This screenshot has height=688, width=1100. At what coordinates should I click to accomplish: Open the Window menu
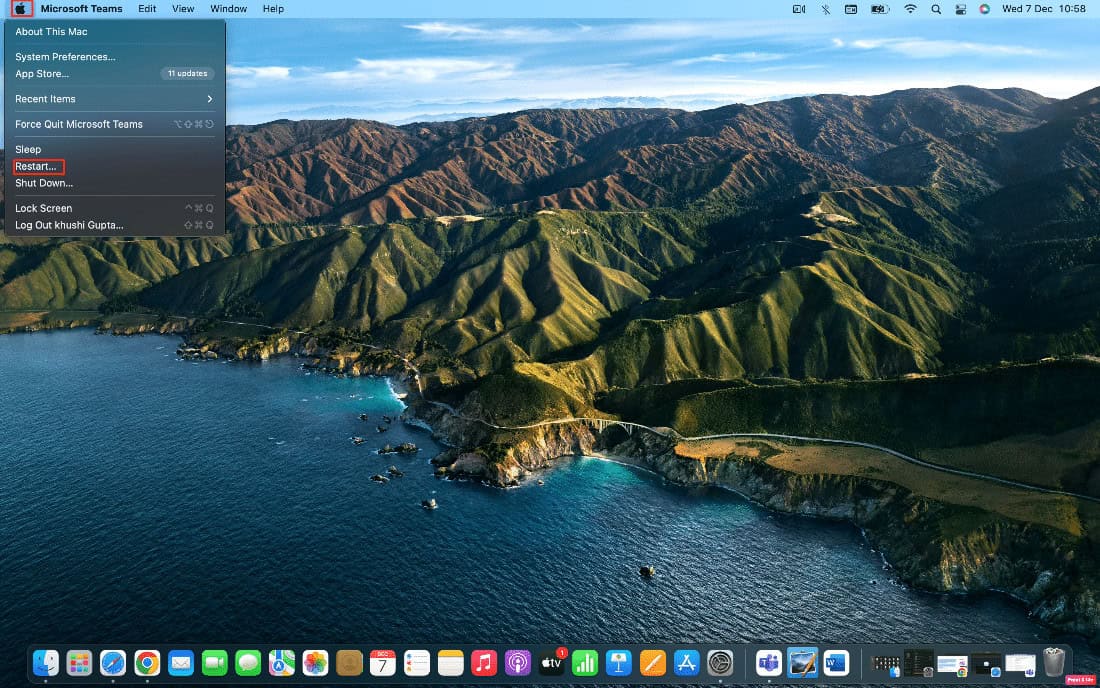point(228,8)
